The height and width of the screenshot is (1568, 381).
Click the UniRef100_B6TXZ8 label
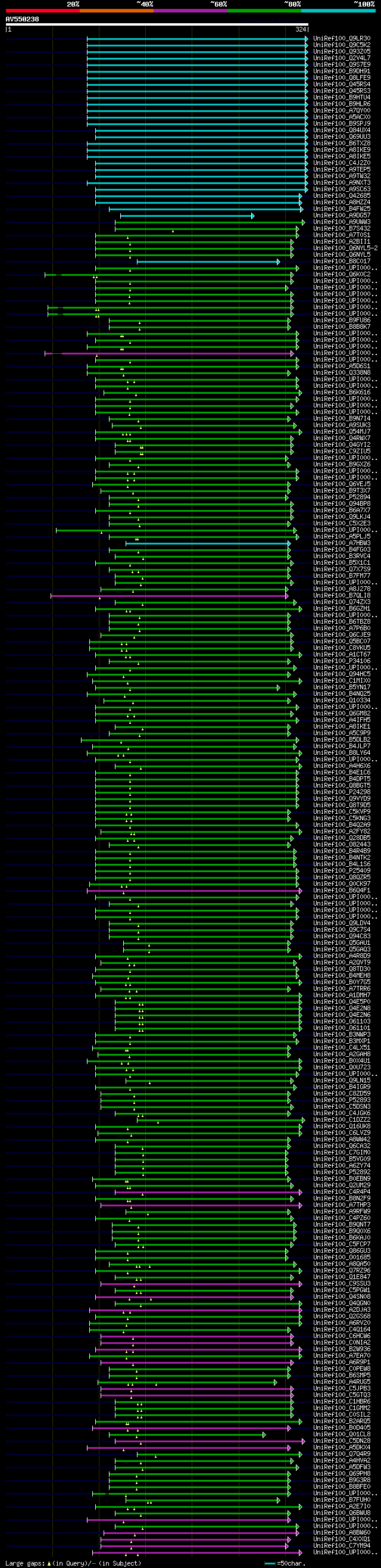(342, 144)
